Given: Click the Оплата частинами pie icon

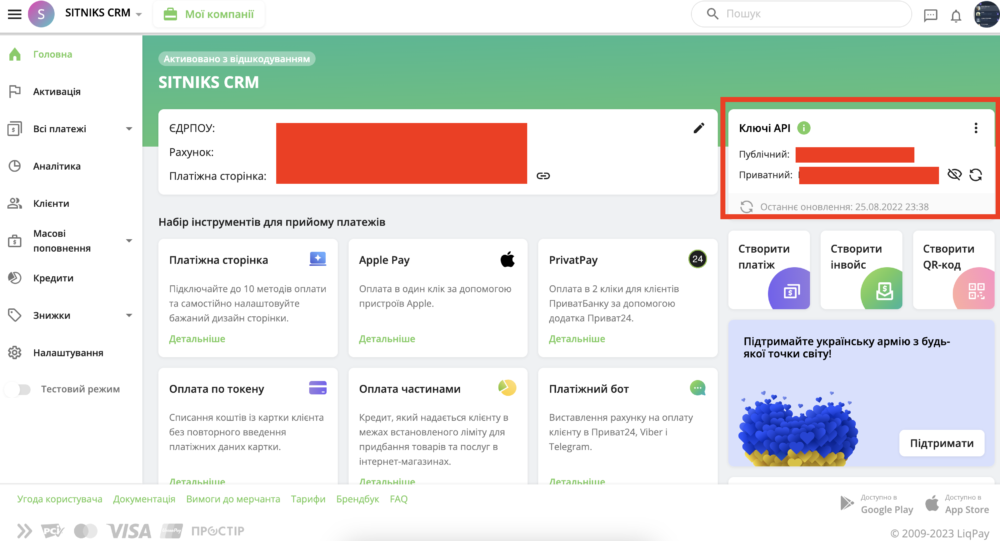Looking at the screenshot, I should 507,387.
